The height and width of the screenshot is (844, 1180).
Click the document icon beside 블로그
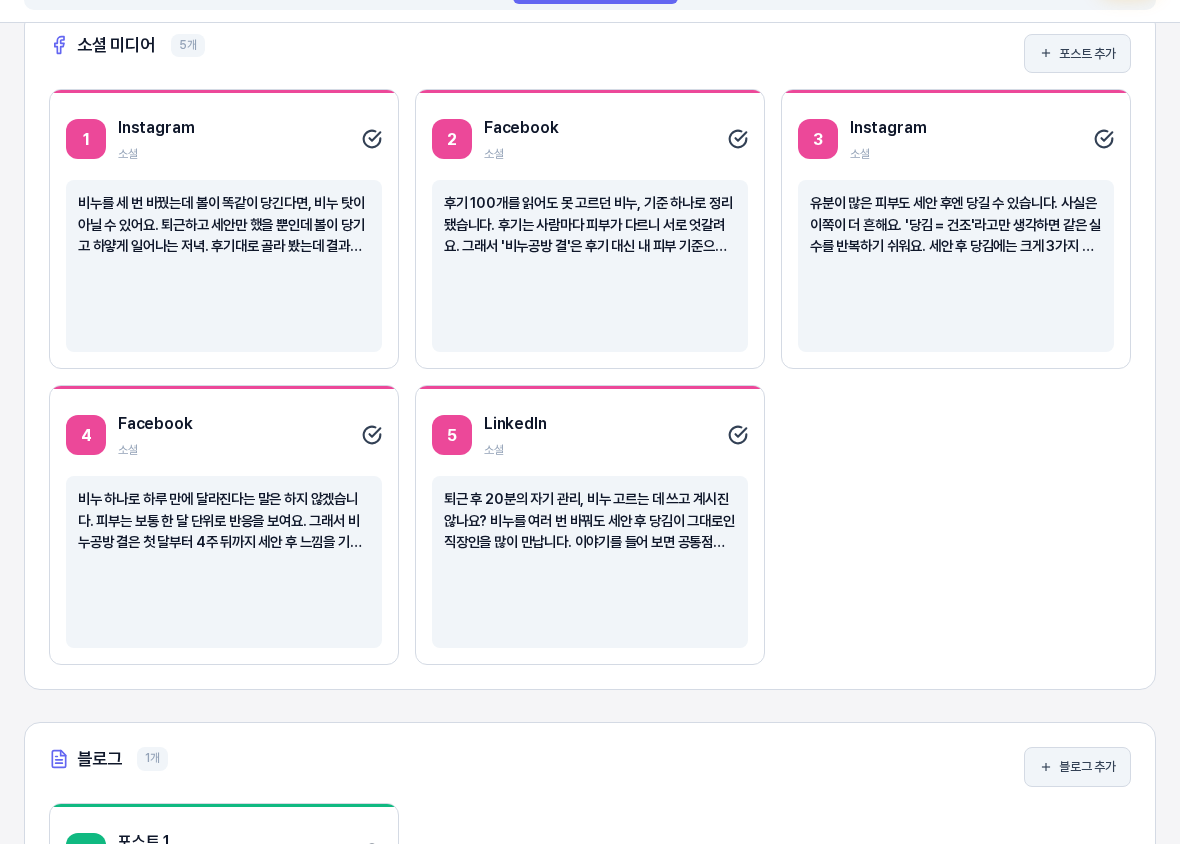click(x=59, y=759)
